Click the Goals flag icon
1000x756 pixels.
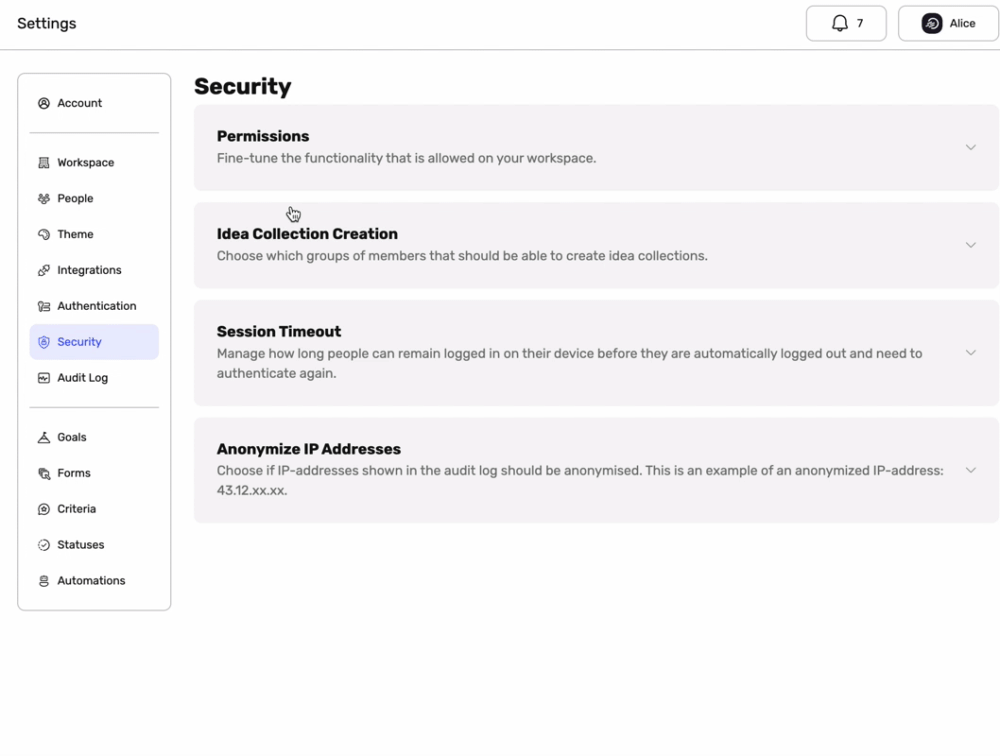pyautogui.click(x=43, y=437)
